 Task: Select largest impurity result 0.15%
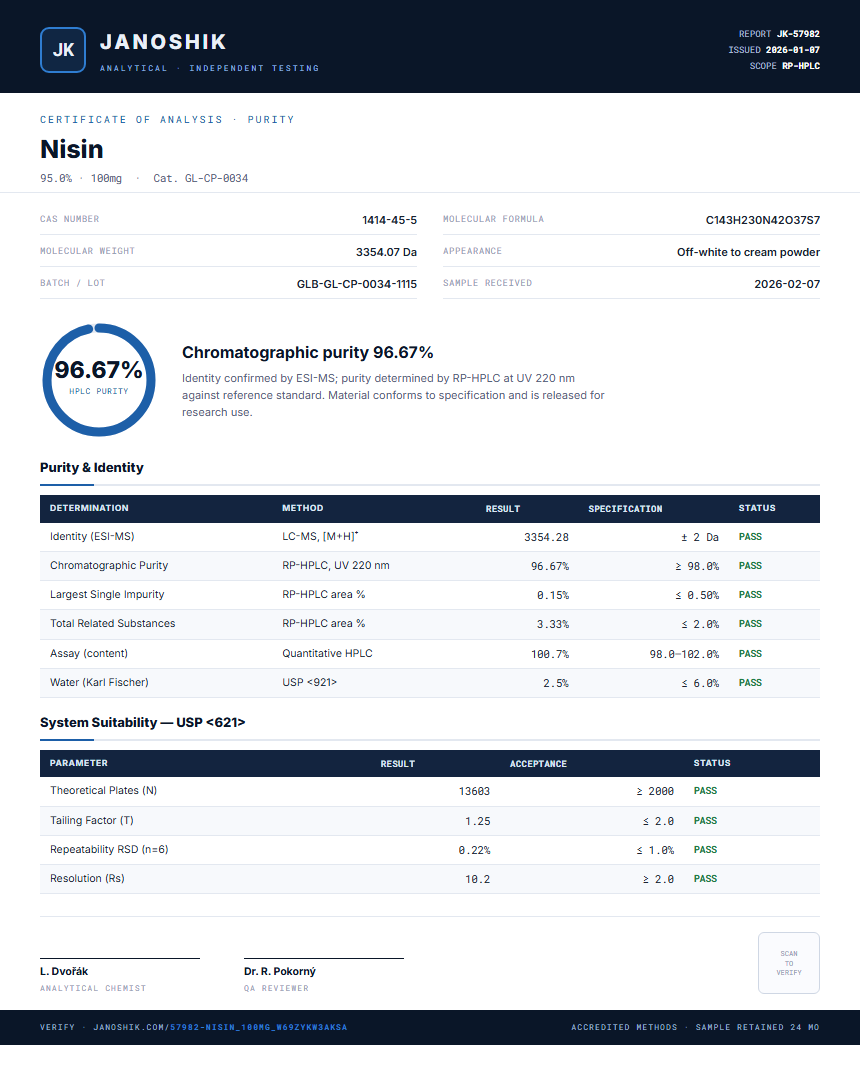coord(552,595)
